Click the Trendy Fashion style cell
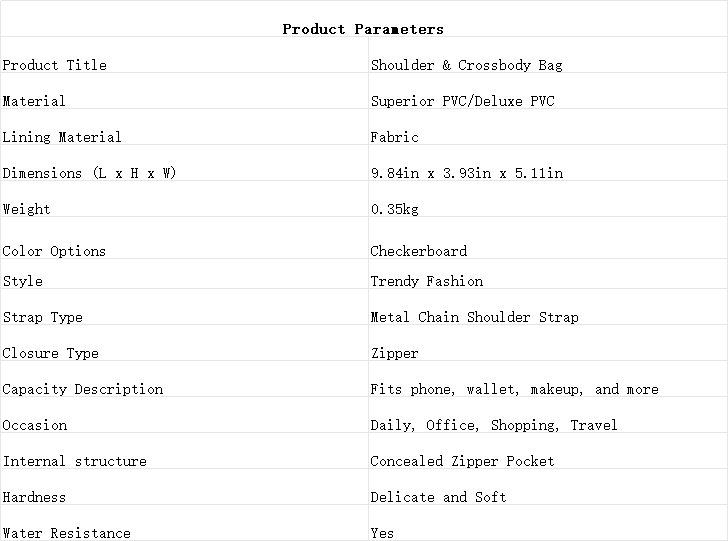728x541 pixels. (548, 274)
